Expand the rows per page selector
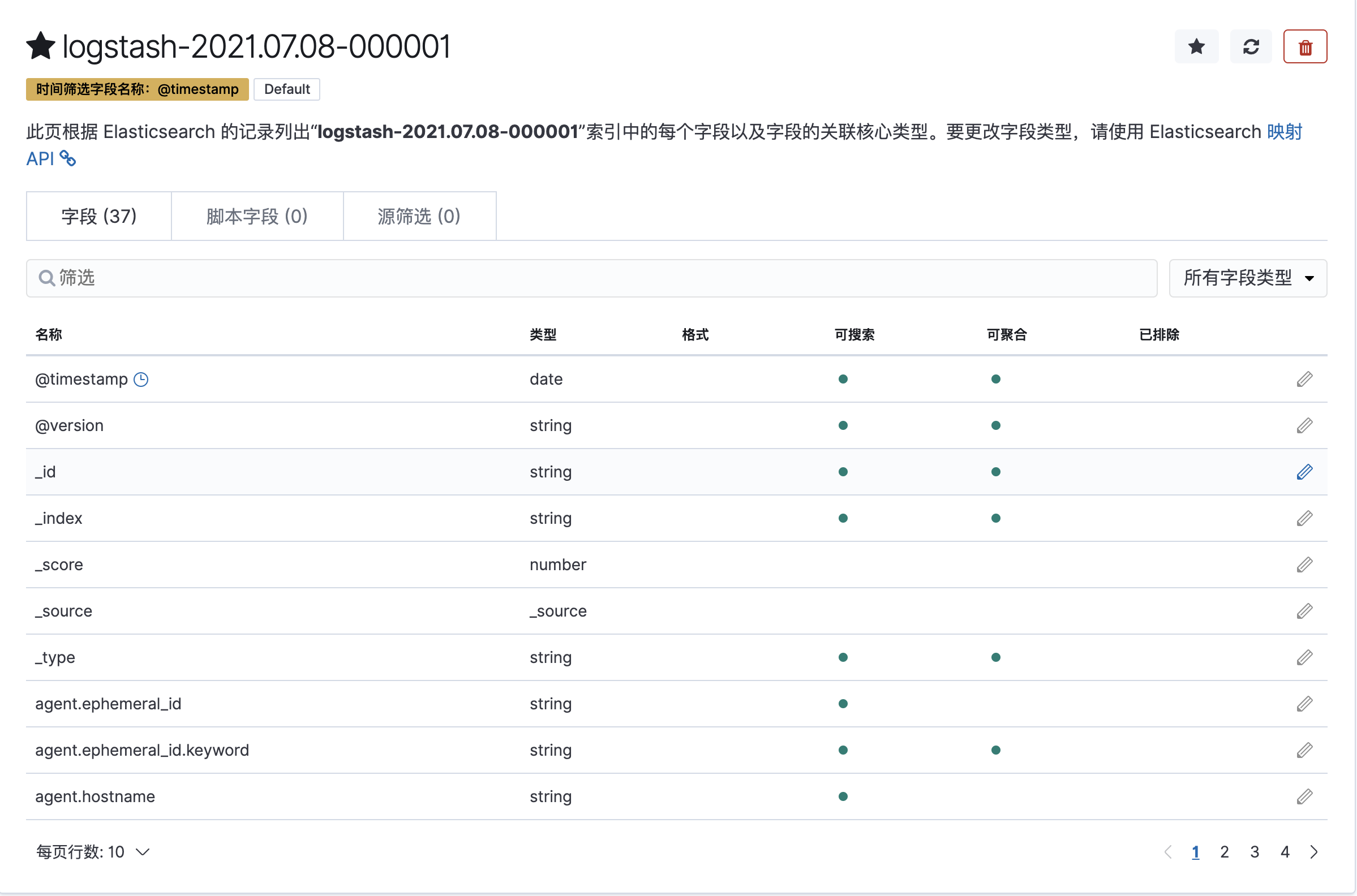Screen dimensions: 1357x896 coord(93,852)
